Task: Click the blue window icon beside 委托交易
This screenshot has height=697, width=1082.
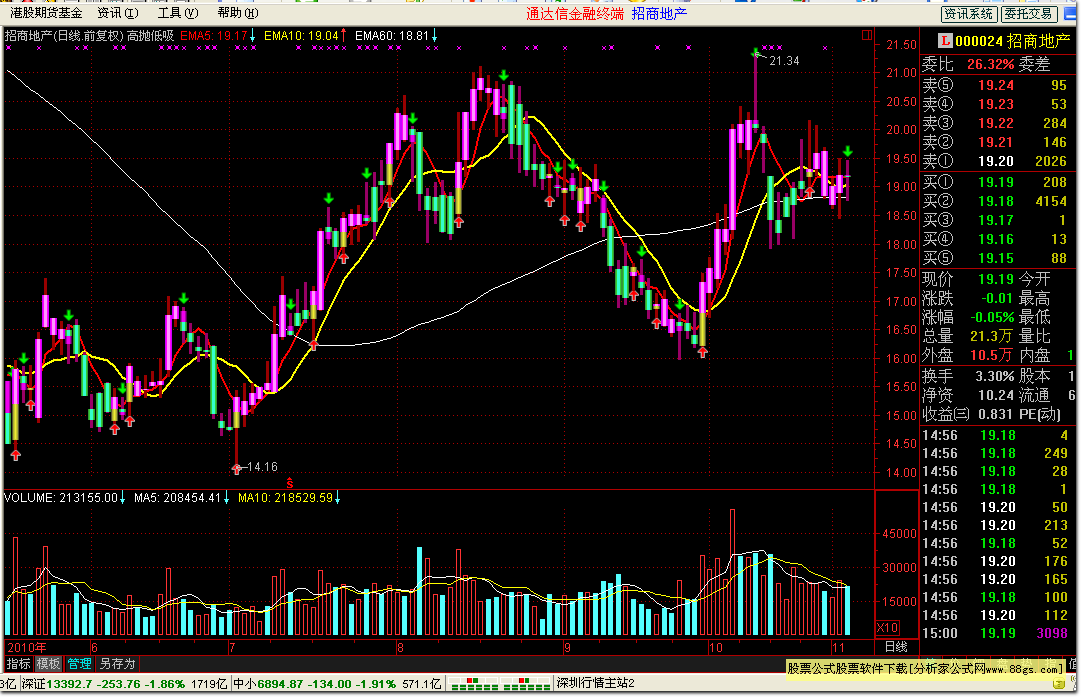Action: 1070,13
